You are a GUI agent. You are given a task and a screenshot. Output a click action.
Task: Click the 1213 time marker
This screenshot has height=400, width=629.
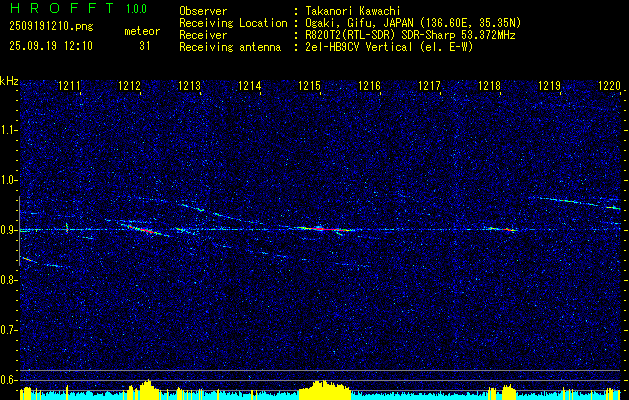click(189, 85)
